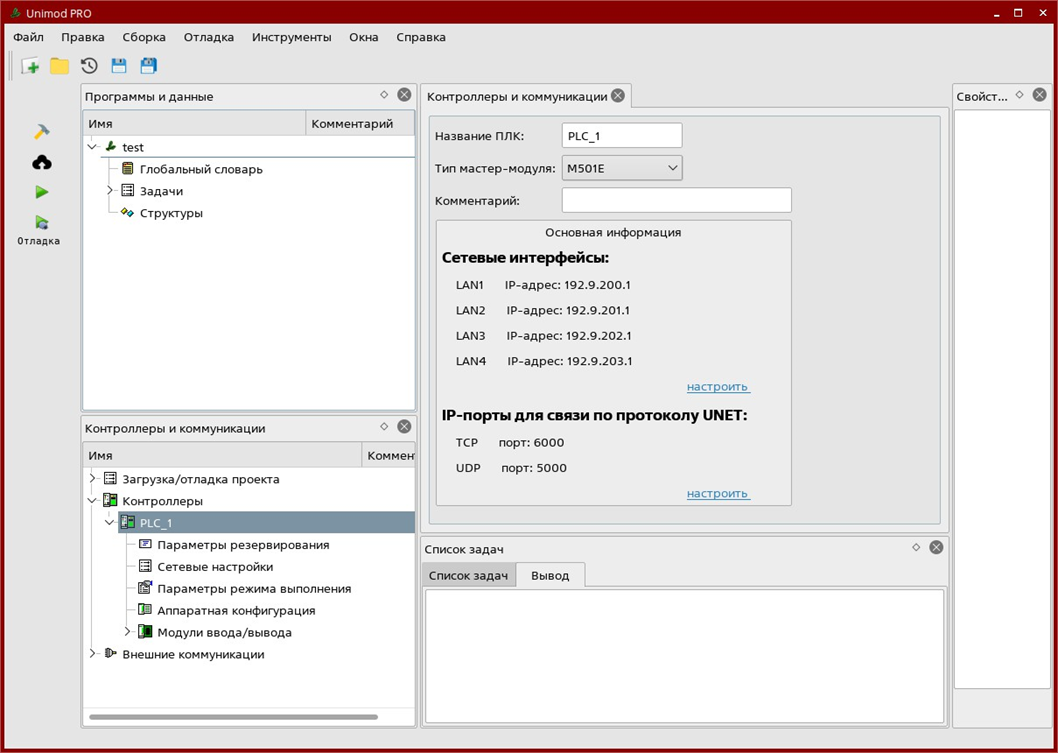Upload project to controller cloud icon
Screen dimensions: 1058x753
[x=42, y=162]
